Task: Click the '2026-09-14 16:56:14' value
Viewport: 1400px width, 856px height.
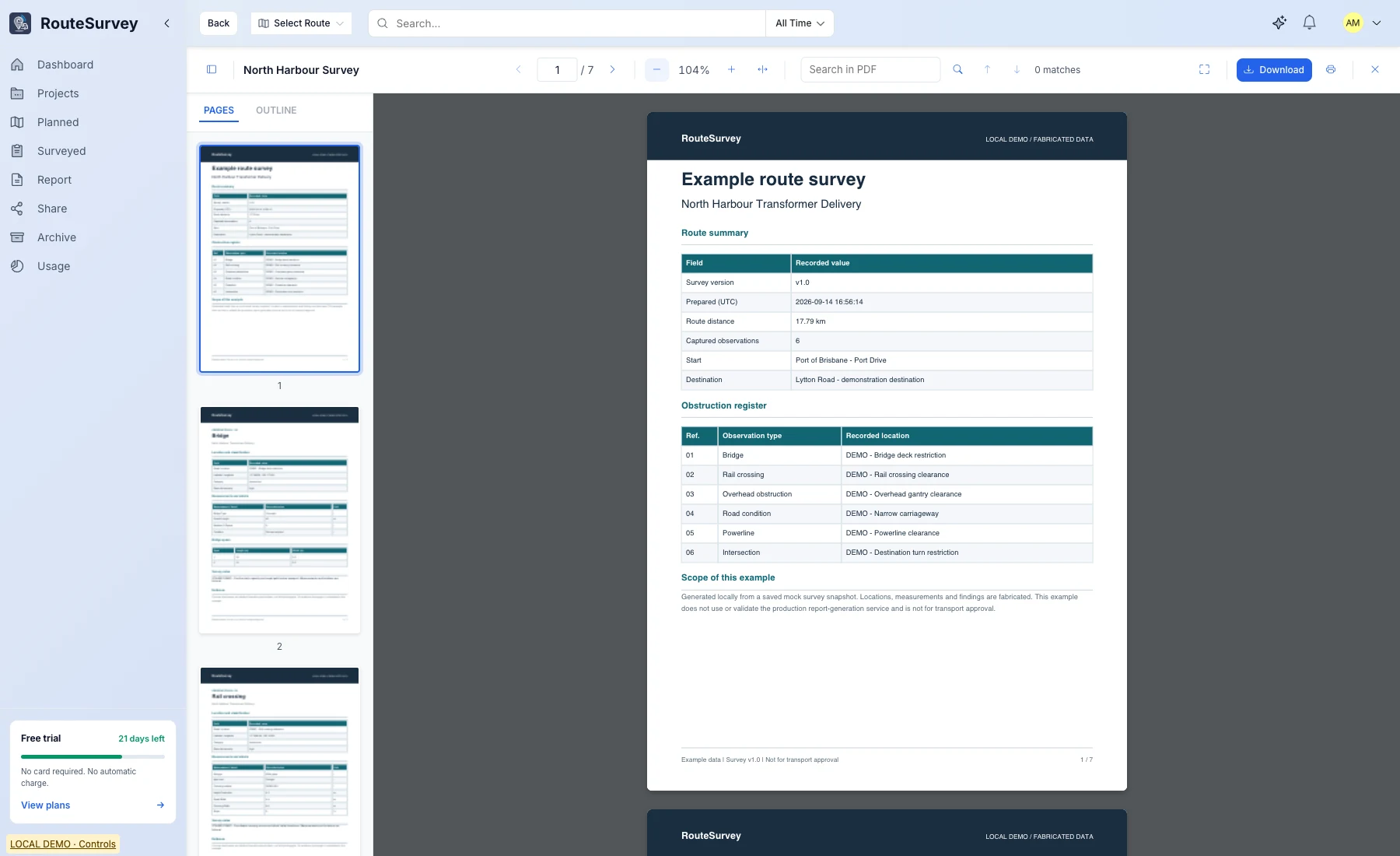Action: coord(829,302)
